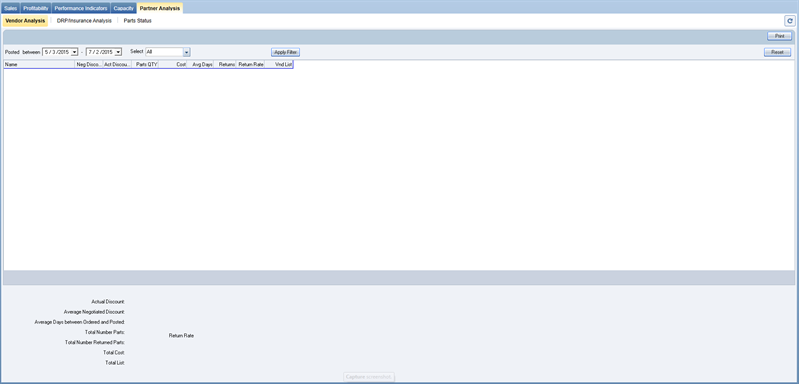799x384 pixels.
Task: Sort by the Return Rate column header
Action: click(251, 65)
